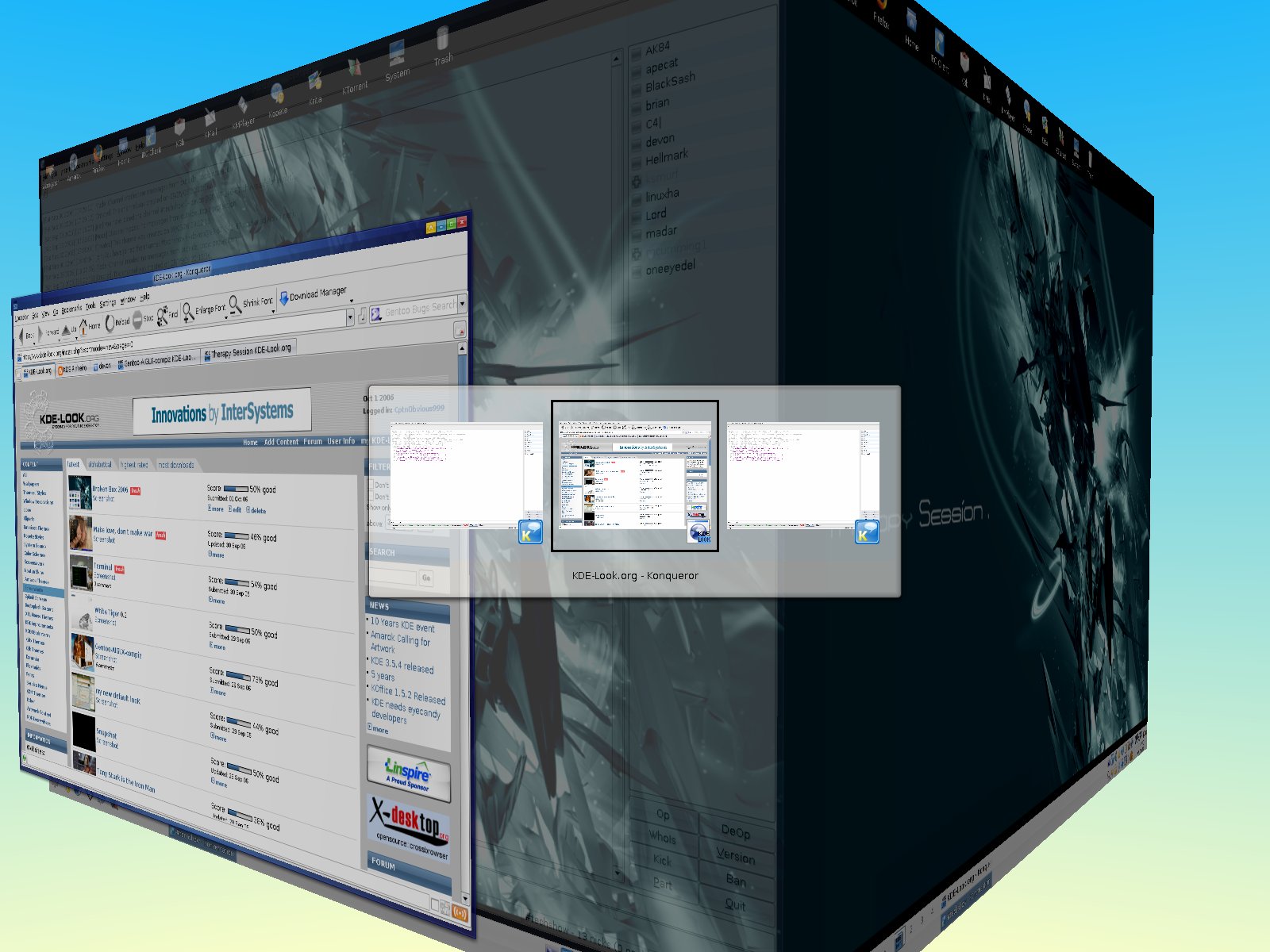Open the Back button history dropdown arrow
This screenshot has height=952, width=1270.
[x=33, y=342]
